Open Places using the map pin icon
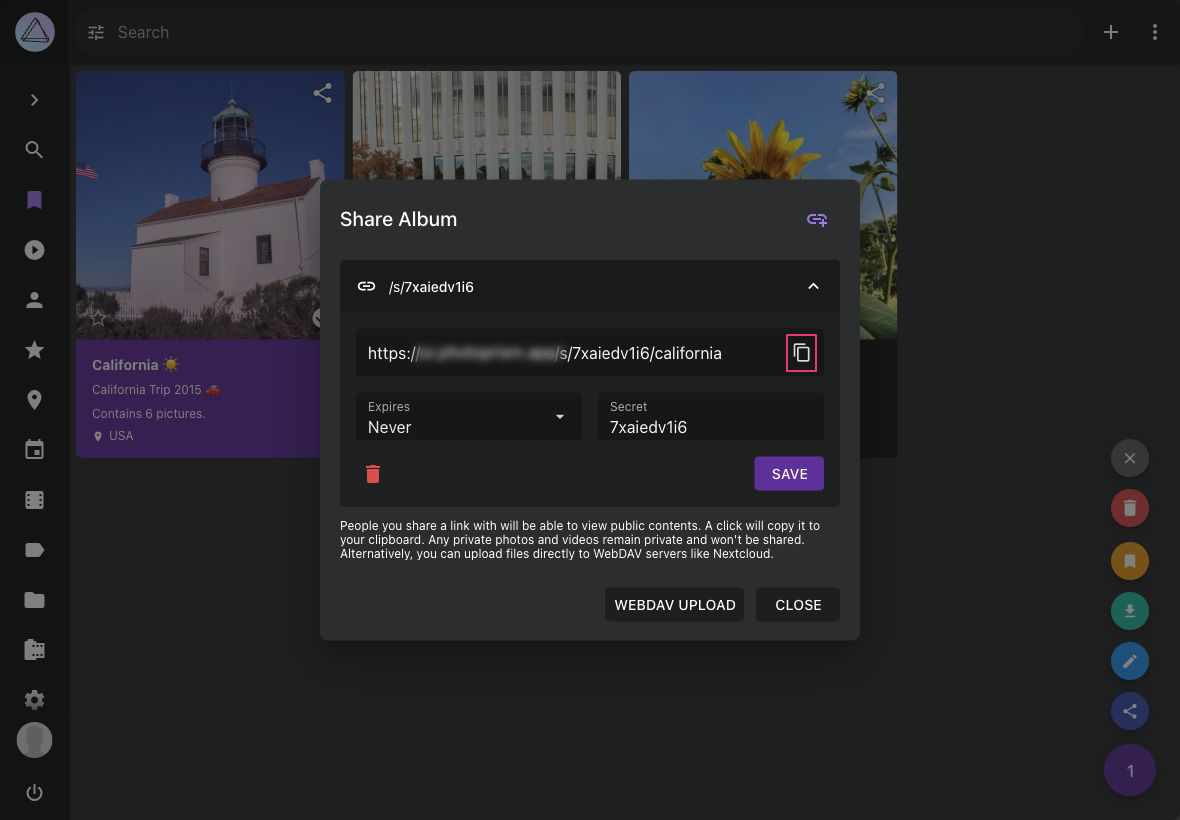 [34, 399]
